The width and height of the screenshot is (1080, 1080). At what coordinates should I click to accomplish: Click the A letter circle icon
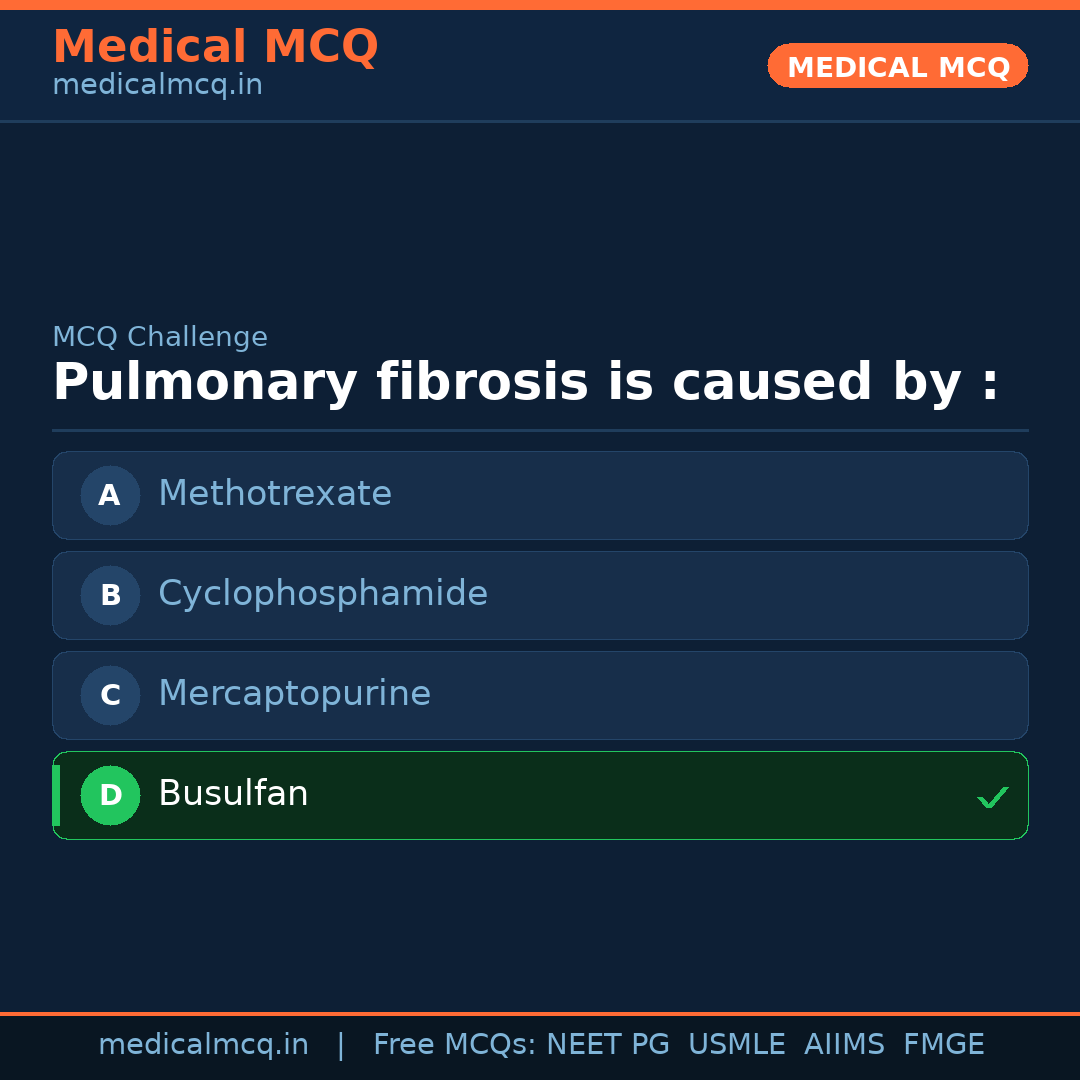coord(110,495)
